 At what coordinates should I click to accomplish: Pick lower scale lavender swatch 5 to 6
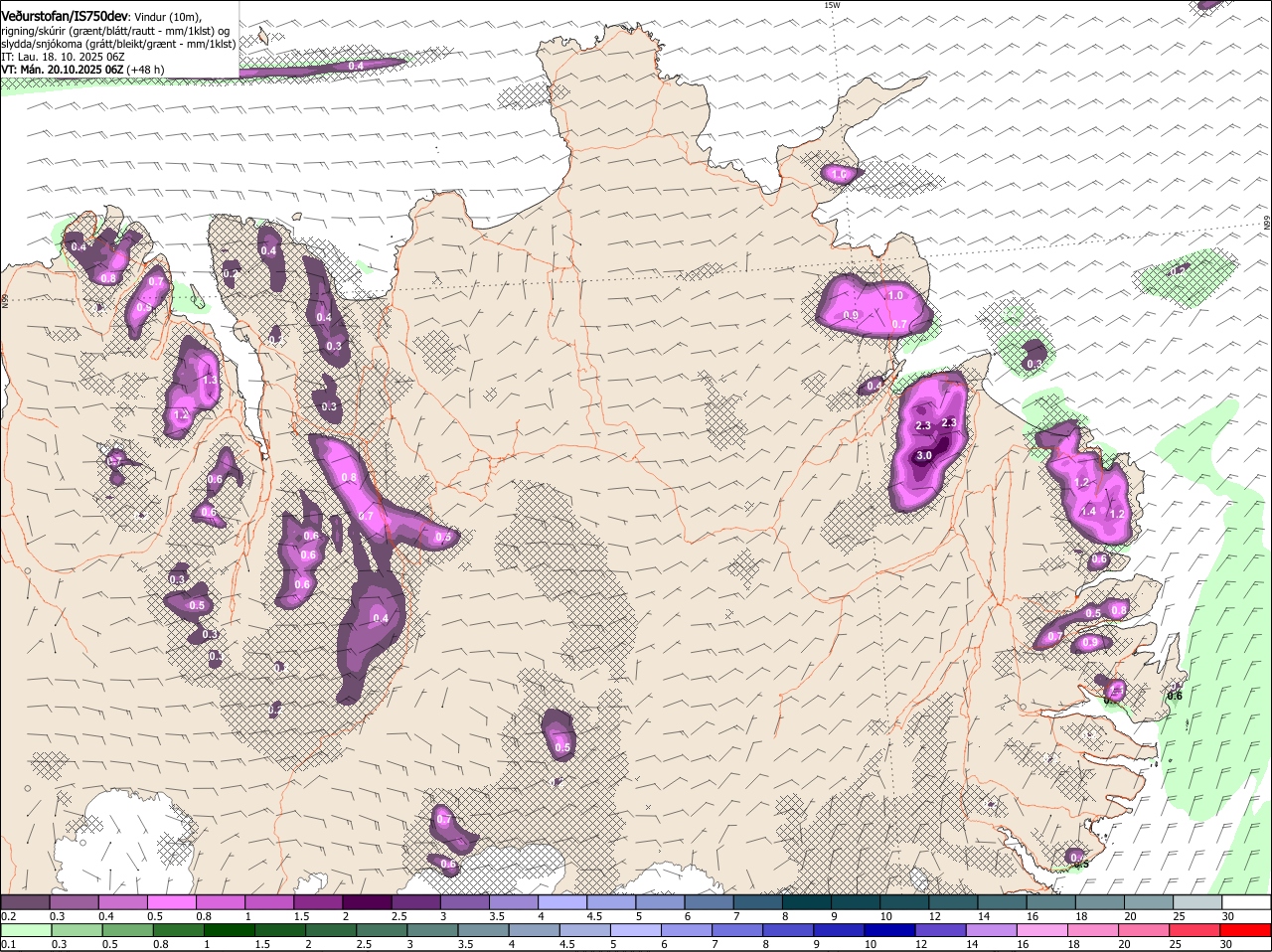(636, 929)
